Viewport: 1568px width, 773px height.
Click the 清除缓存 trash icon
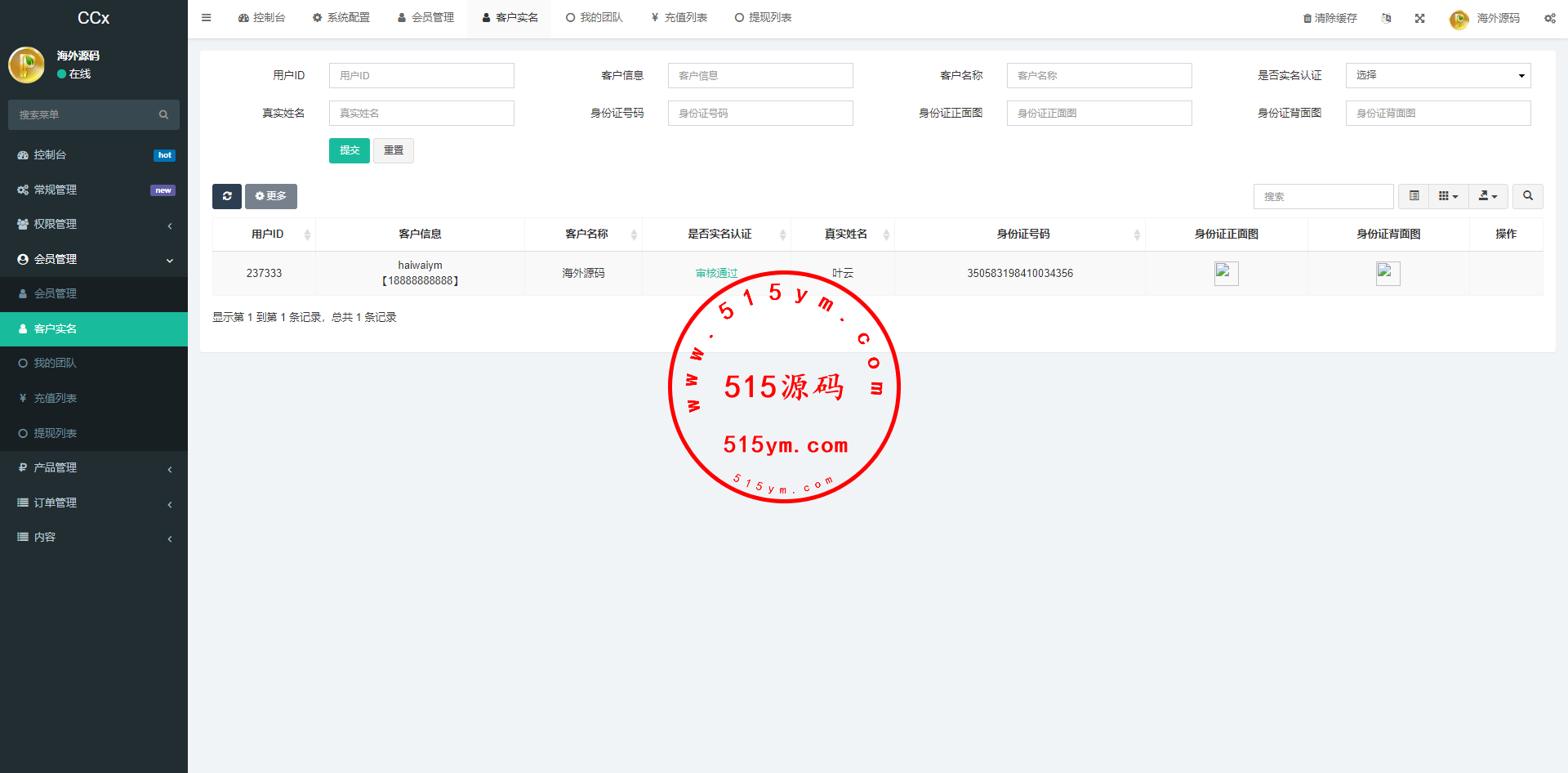tap(1307, 18)
